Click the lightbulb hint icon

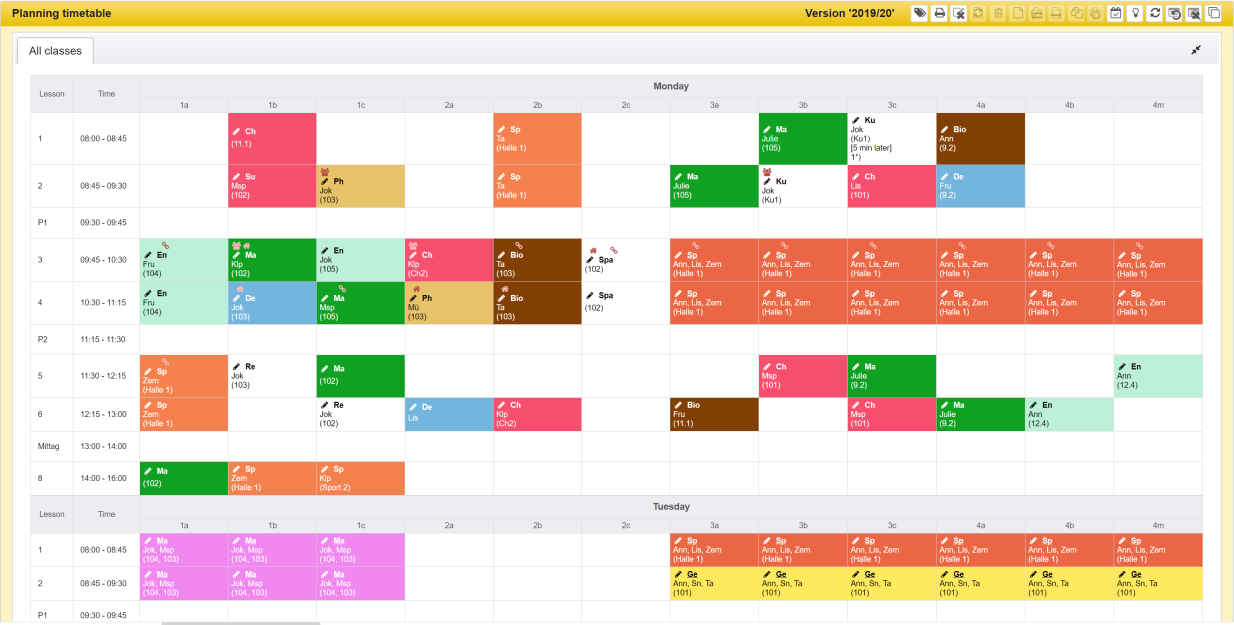tap(1135, 13)
